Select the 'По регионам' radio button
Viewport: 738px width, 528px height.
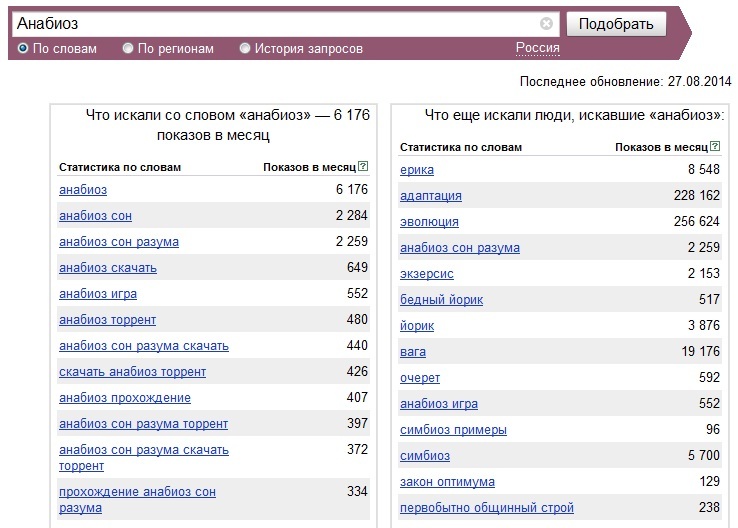coord(128,48)
